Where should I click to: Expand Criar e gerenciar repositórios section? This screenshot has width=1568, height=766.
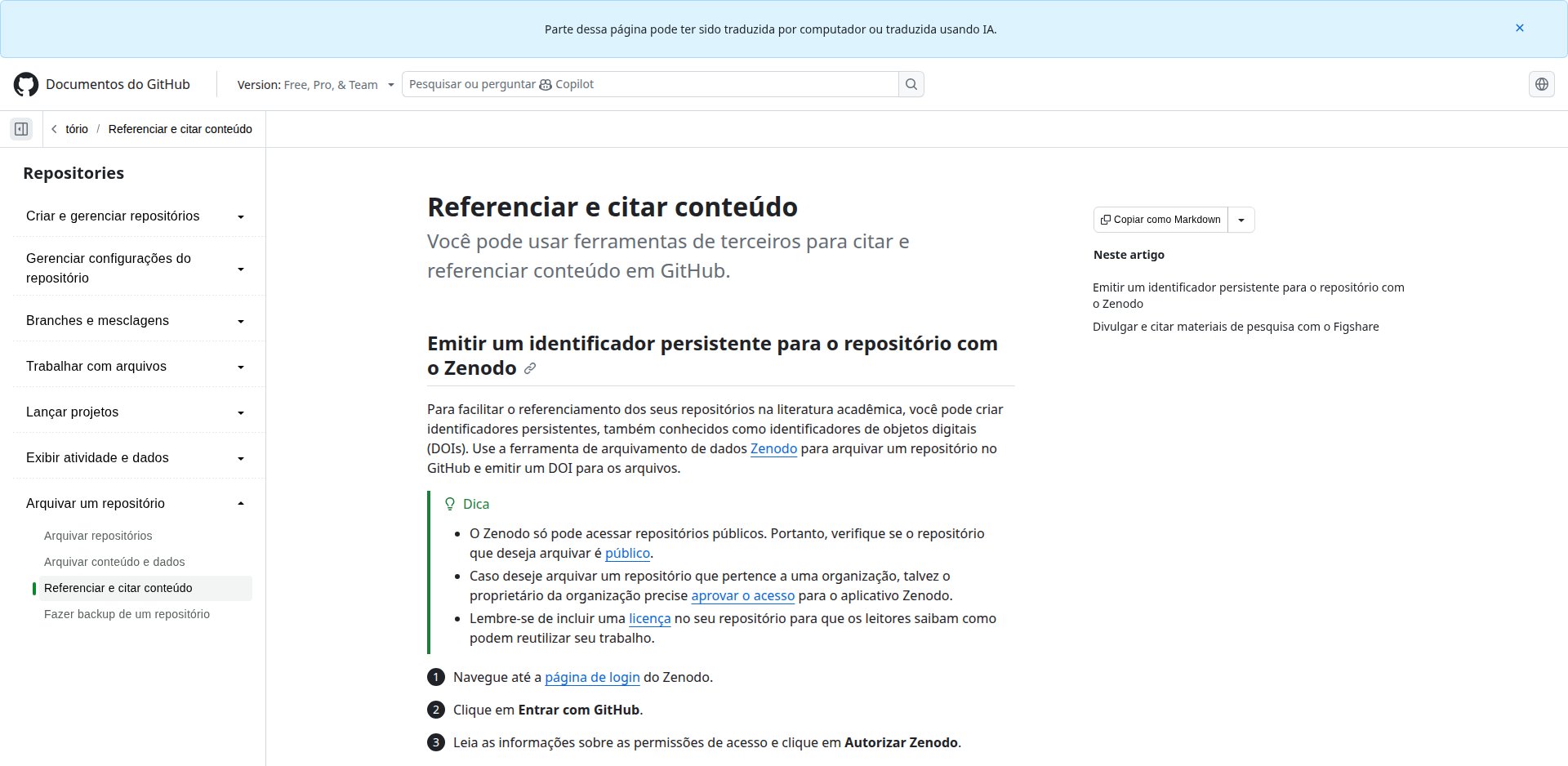(136, 216)
